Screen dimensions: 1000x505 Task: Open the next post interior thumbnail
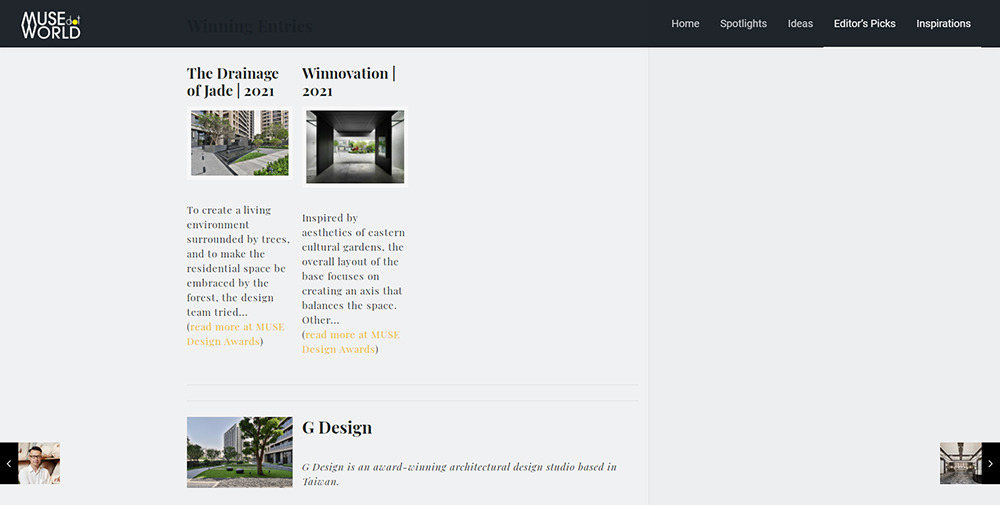(x=960, y=464)
